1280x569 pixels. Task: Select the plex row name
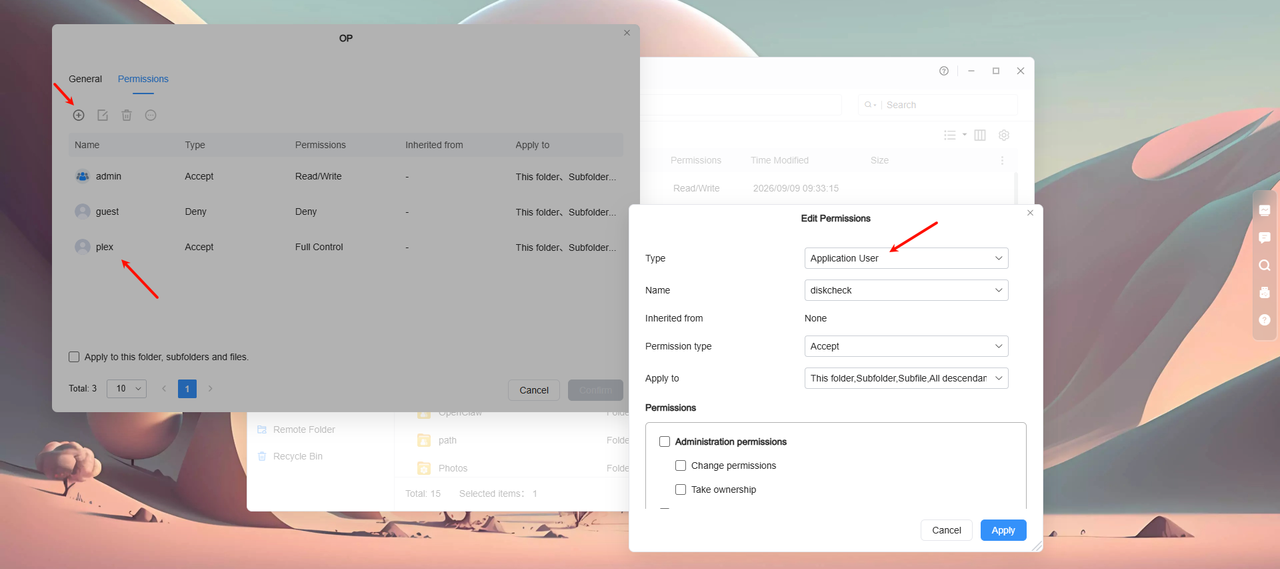[105, 247]
